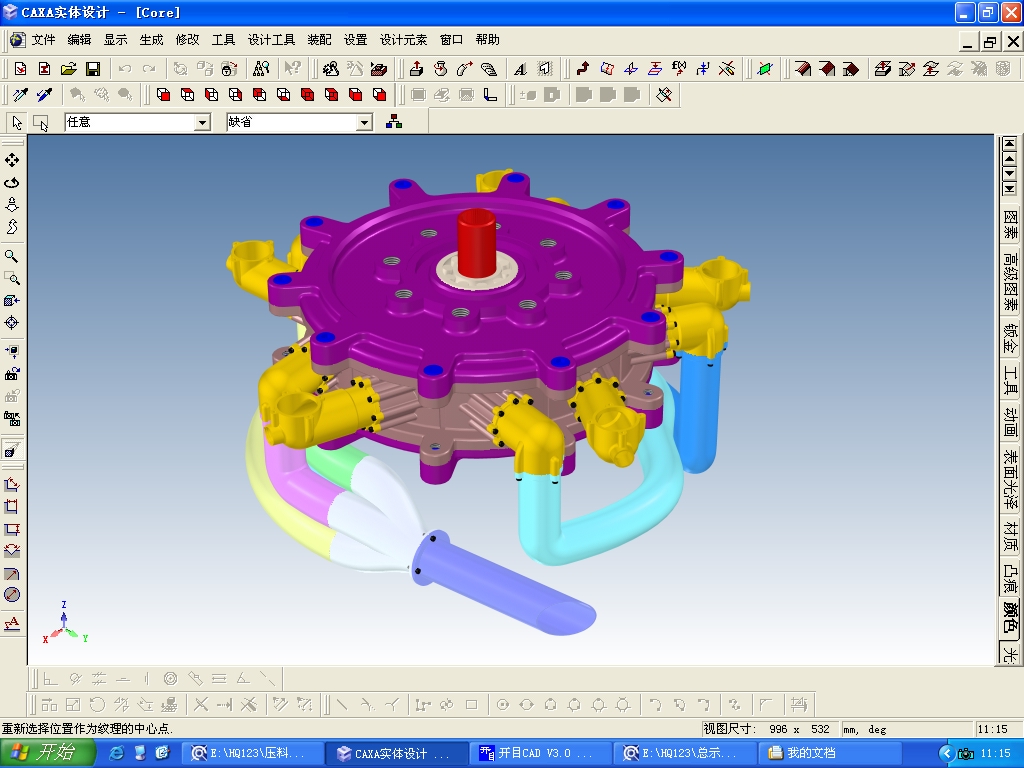Open the 显示 menu

(115, 40)
